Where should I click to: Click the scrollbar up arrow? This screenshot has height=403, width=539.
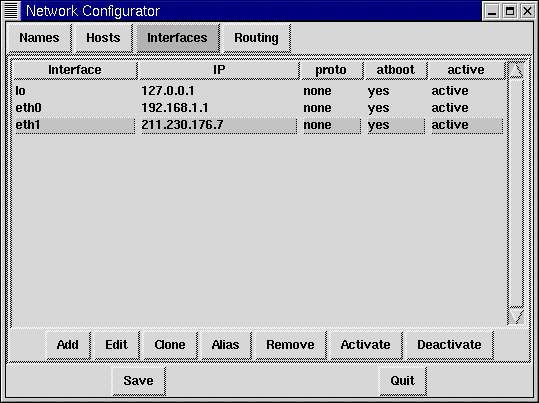(516, 70)
